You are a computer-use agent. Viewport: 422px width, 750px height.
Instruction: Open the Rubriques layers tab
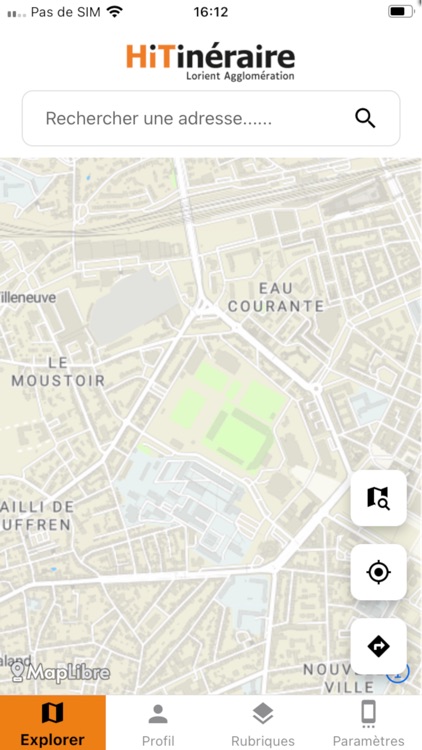(x=263, y=722)
